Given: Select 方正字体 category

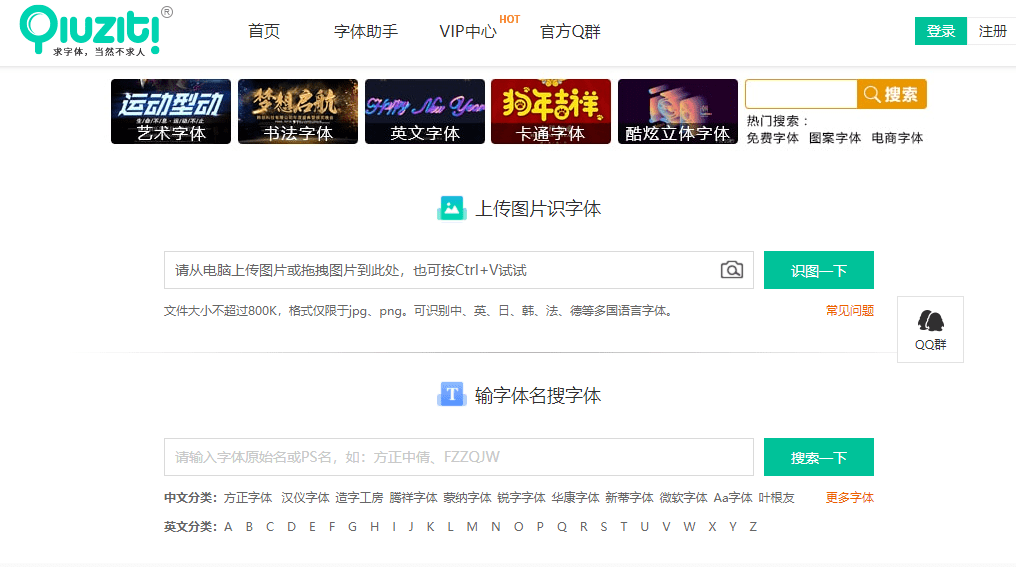Looking at the screenshot, I should point(248,498).
